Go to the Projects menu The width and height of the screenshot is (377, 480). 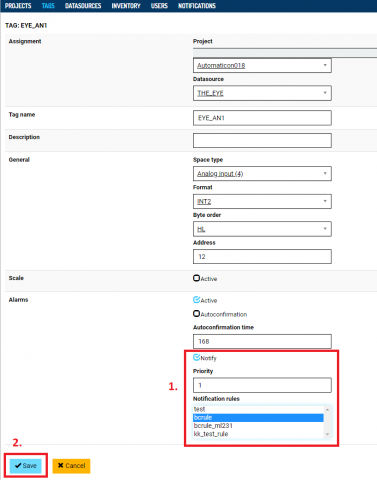pos(18,6)
